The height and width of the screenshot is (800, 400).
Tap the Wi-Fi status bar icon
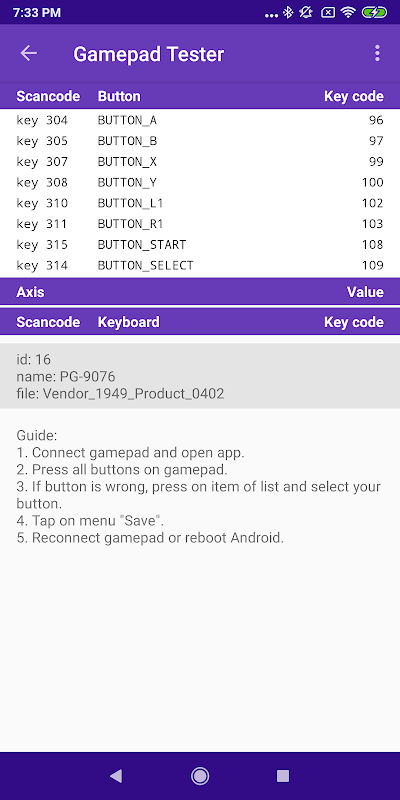[x=348, y=13]
